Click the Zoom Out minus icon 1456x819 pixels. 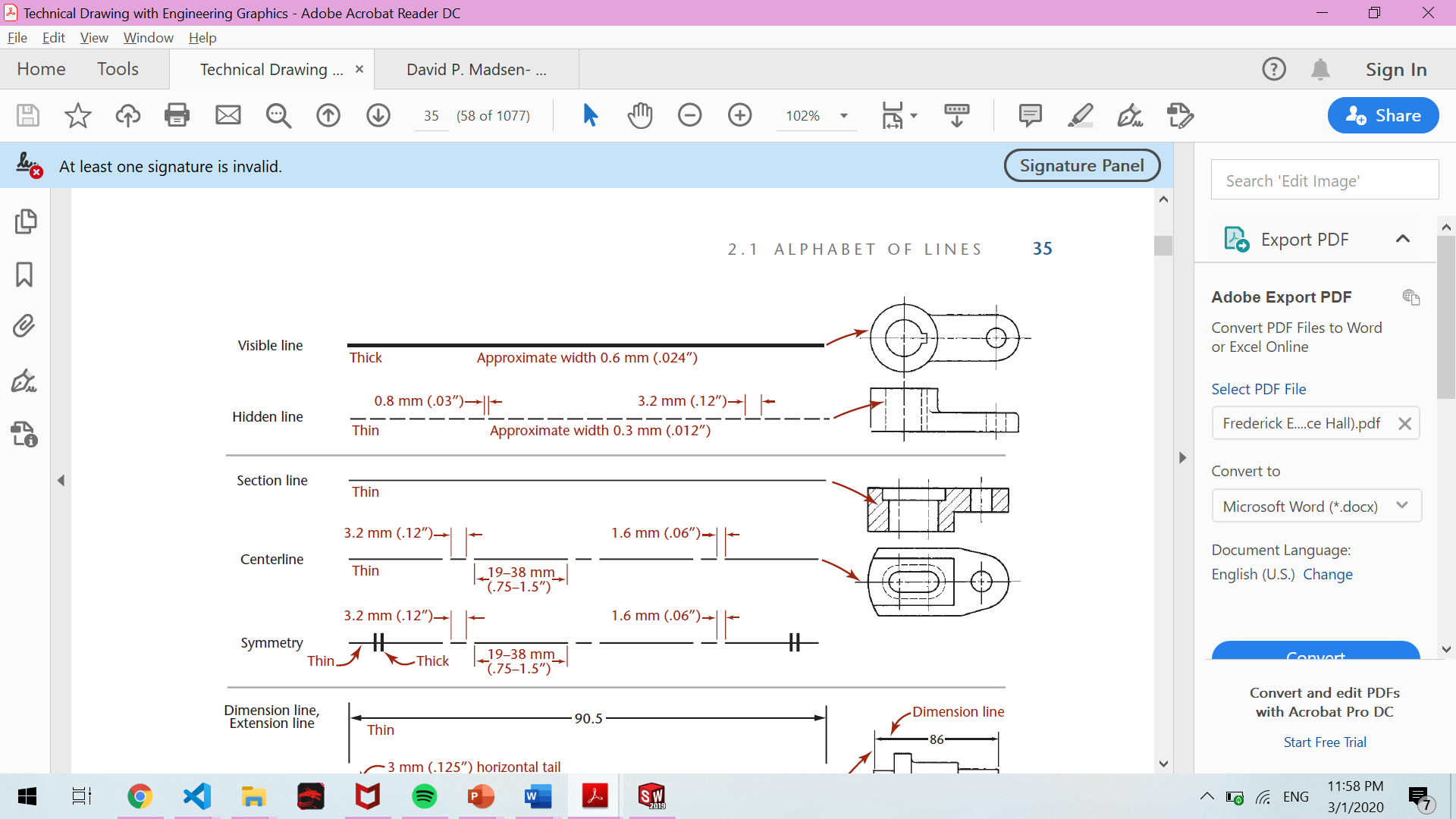[689, 115]
